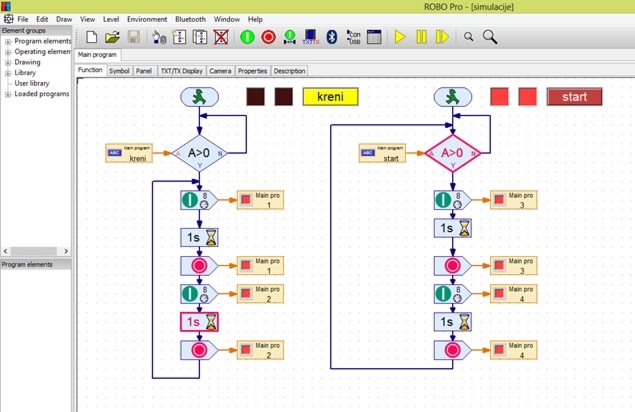Expand the Drawing tree node
The height and width of the screenshot is (412, 635).
(x=8, y=62)
